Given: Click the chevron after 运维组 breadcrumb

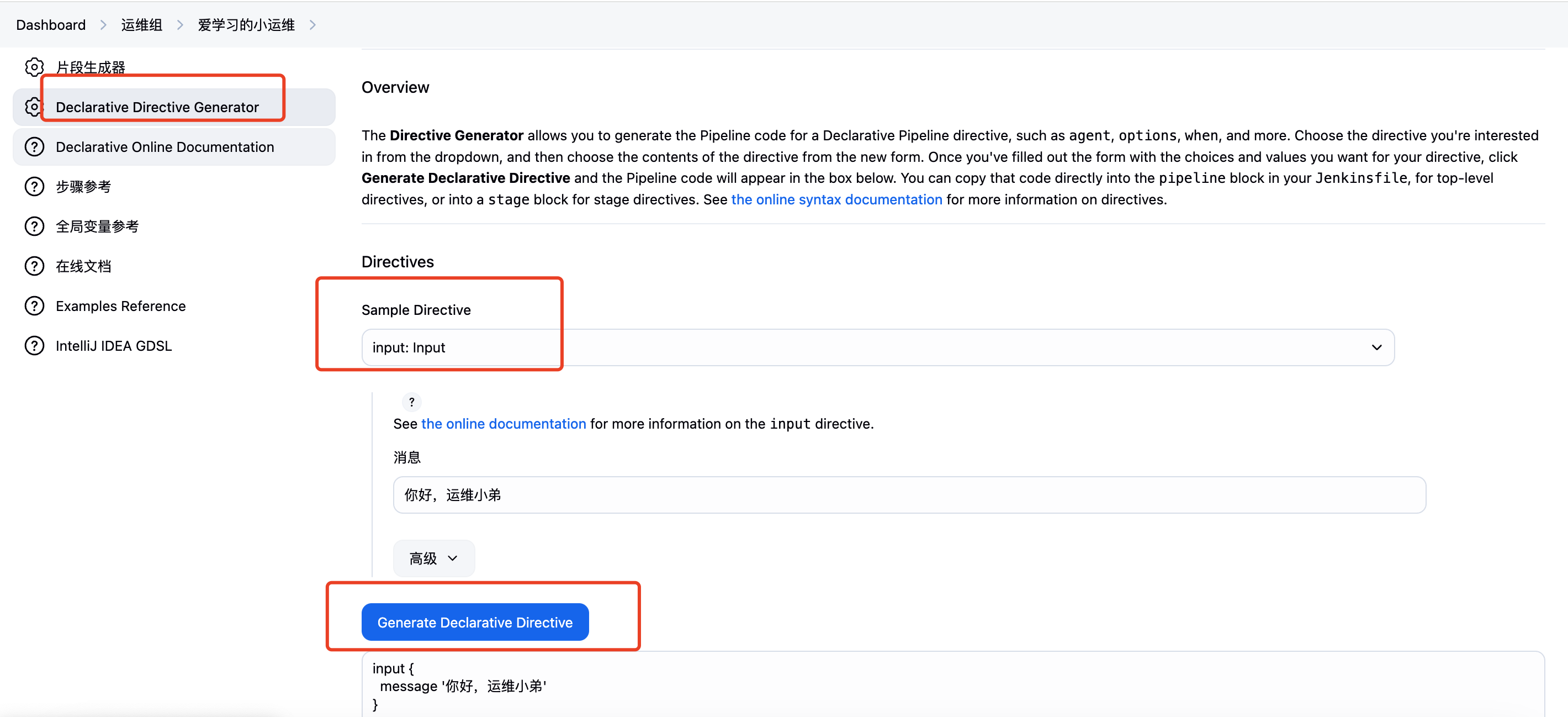Looking at the screenshot, I should (180, 25).
